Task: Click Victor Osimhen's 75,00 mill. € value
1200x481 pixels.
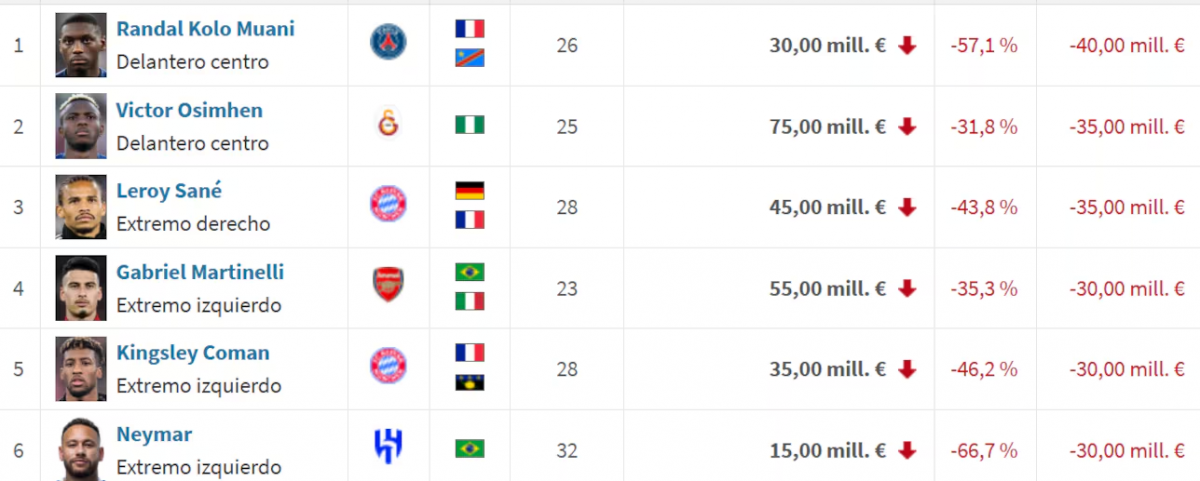Action: (828, 127)
